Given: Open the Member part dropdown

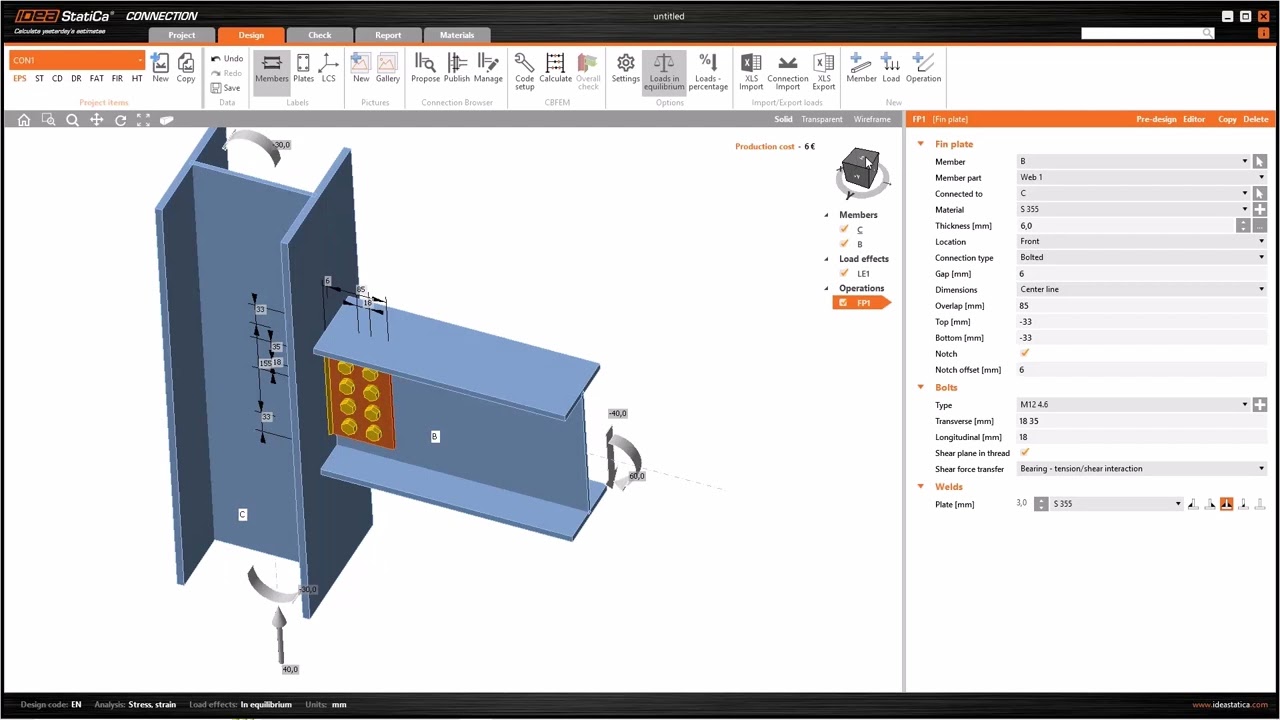Looking at the screenshot, I should pyautogui.click(x=1142, y=177).
